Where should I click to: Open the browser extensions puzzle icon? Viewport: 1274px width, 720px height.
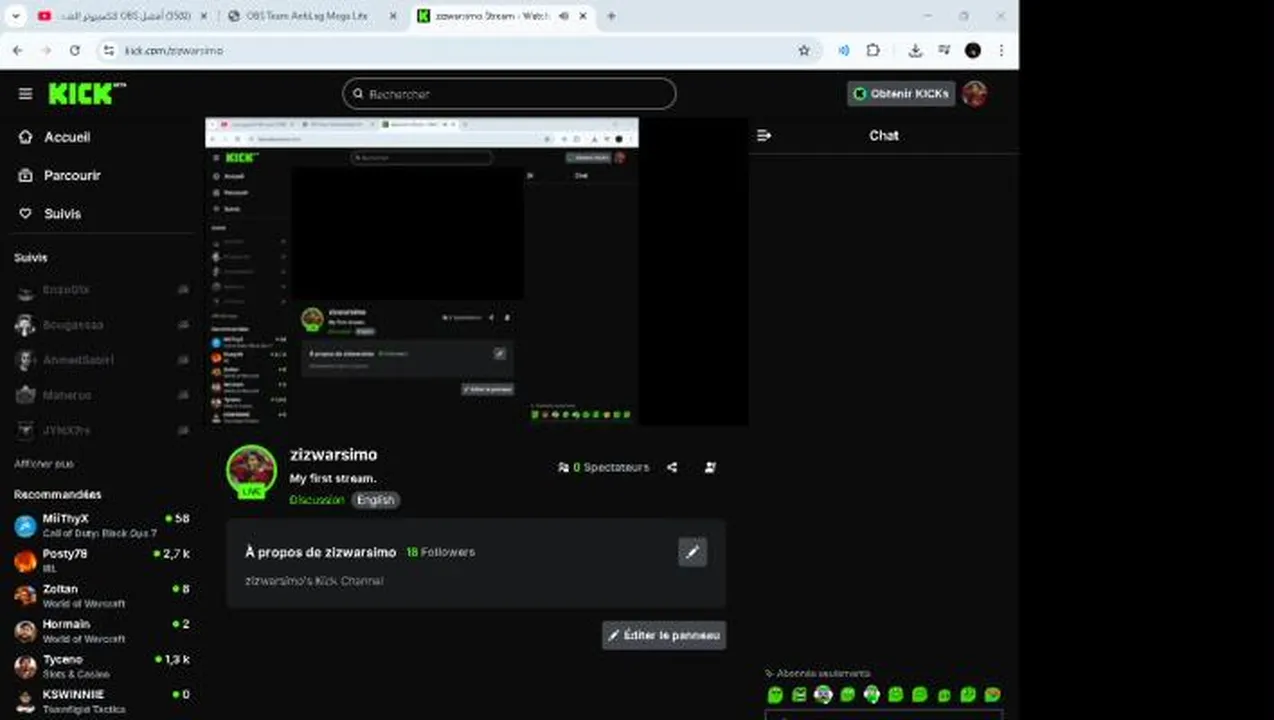pos(873,50)
